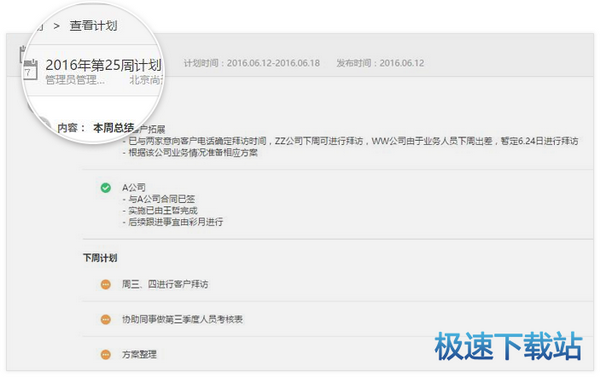Click the 根据该公司业务情况准备相应方案 line

point(190,153)
